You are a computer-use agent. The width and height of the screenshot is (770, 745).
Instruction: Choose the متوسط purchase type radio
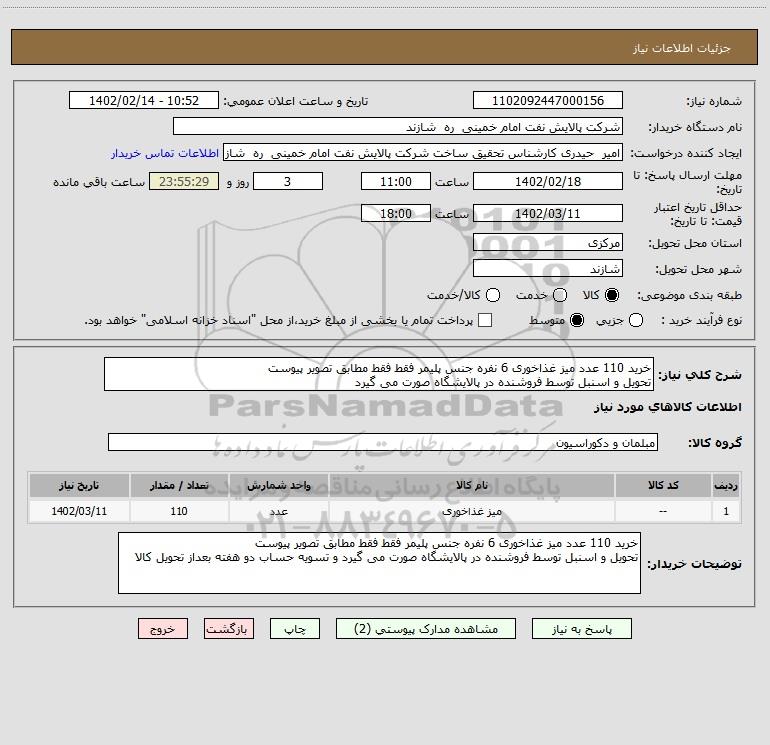[x=577, y=320]
